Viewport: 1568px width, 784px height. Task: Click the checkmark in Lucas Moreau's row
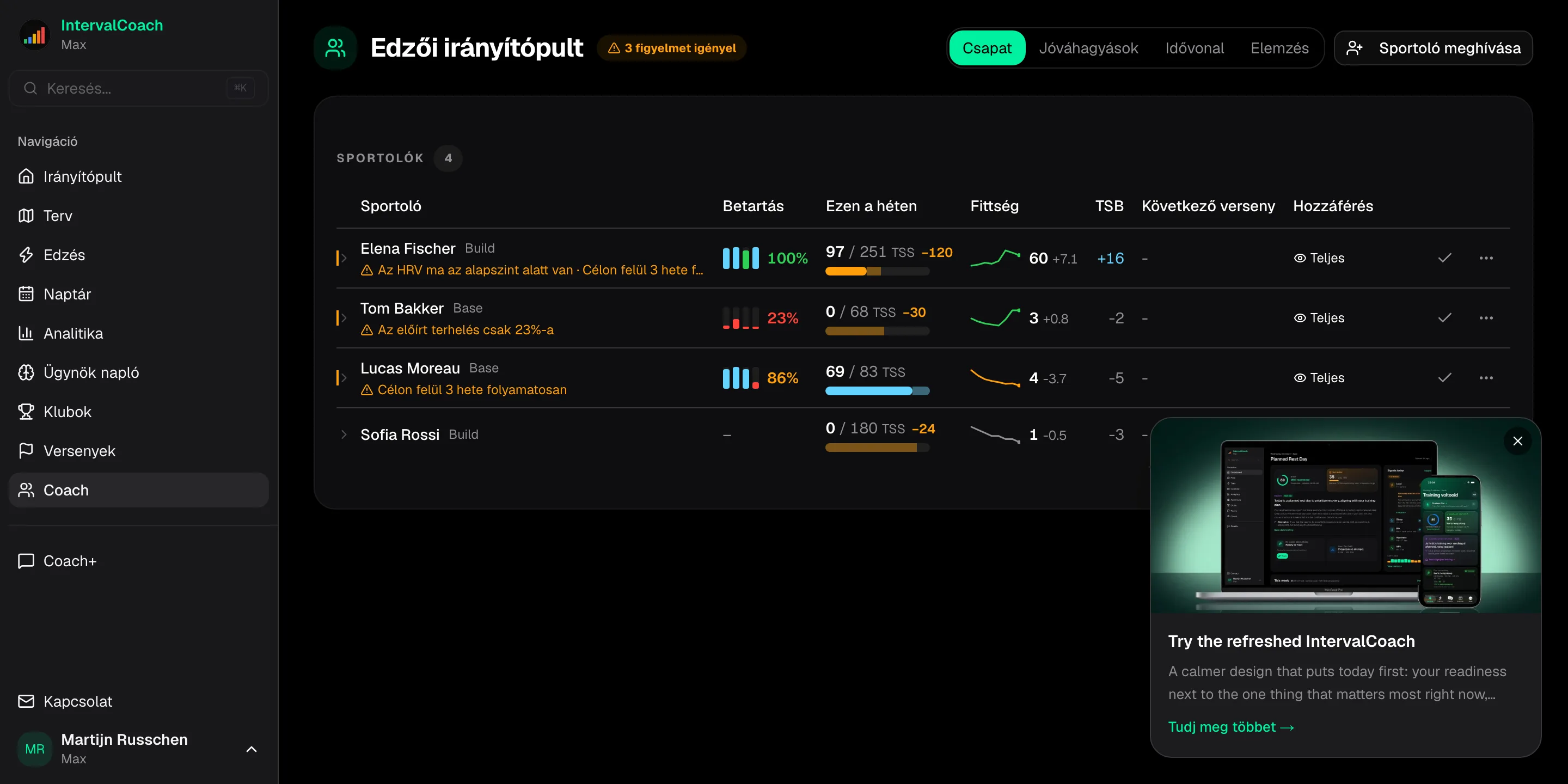[1444, 377]
